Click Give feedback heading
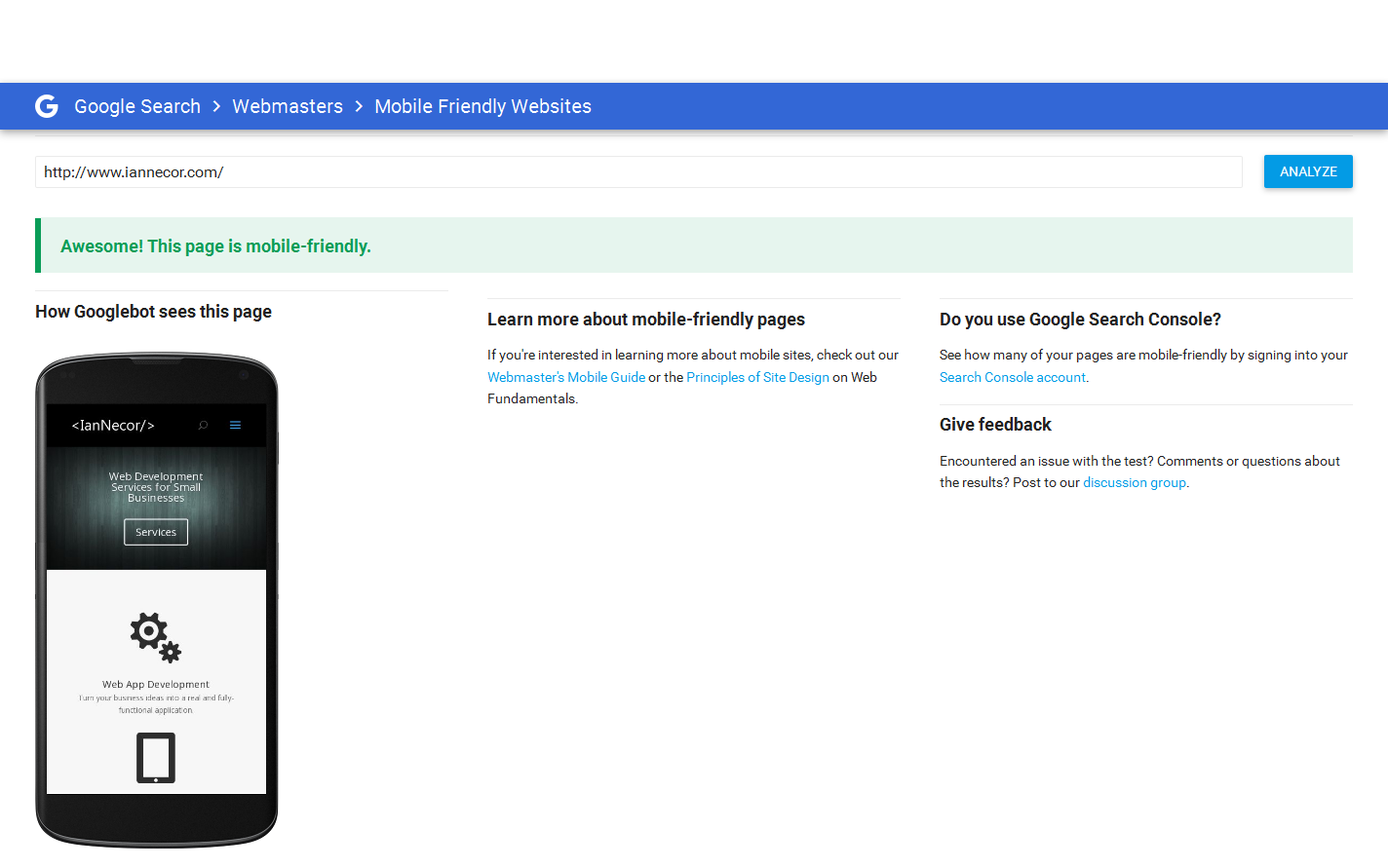 [x=995, y=425]
